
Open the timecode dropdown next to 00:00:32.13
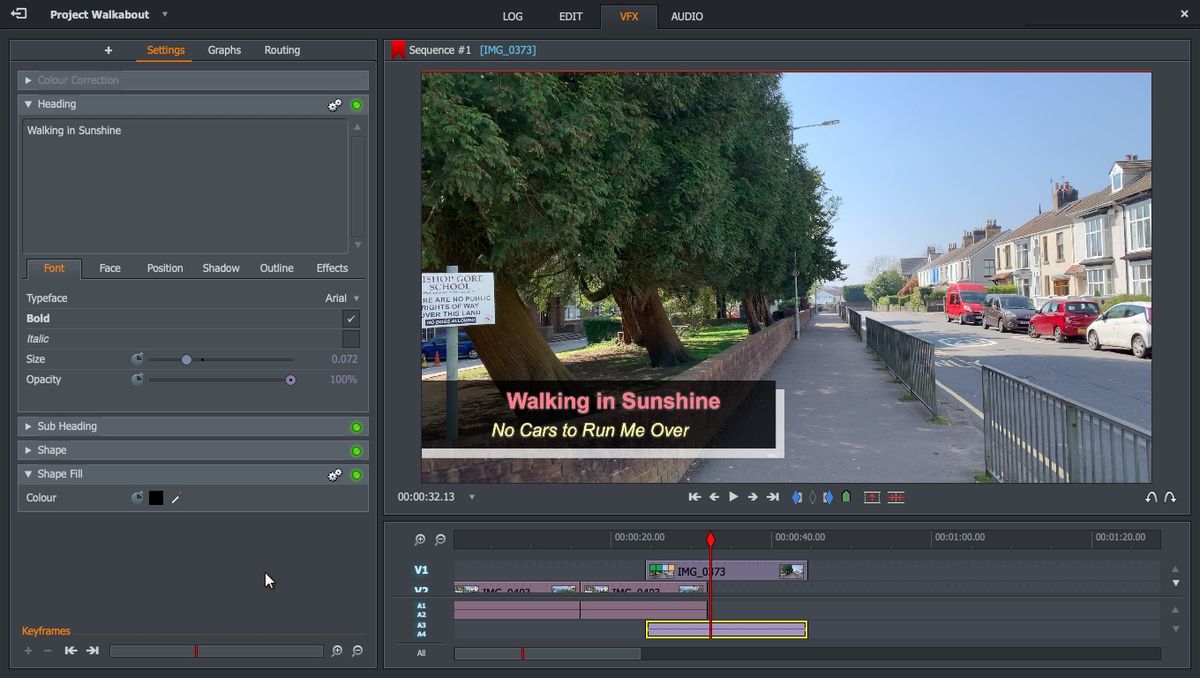click(x=471, y=497)
